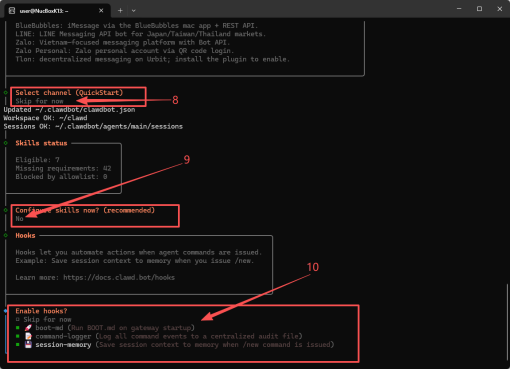The height and width of the screenshot is (370, 510).
Task: Maximize the terminal window
Action: [x=479, y=9]
